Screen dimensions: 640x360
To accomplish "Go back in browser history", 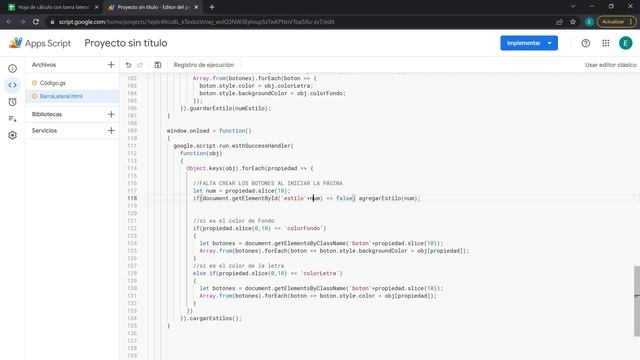I will [9, 22].
